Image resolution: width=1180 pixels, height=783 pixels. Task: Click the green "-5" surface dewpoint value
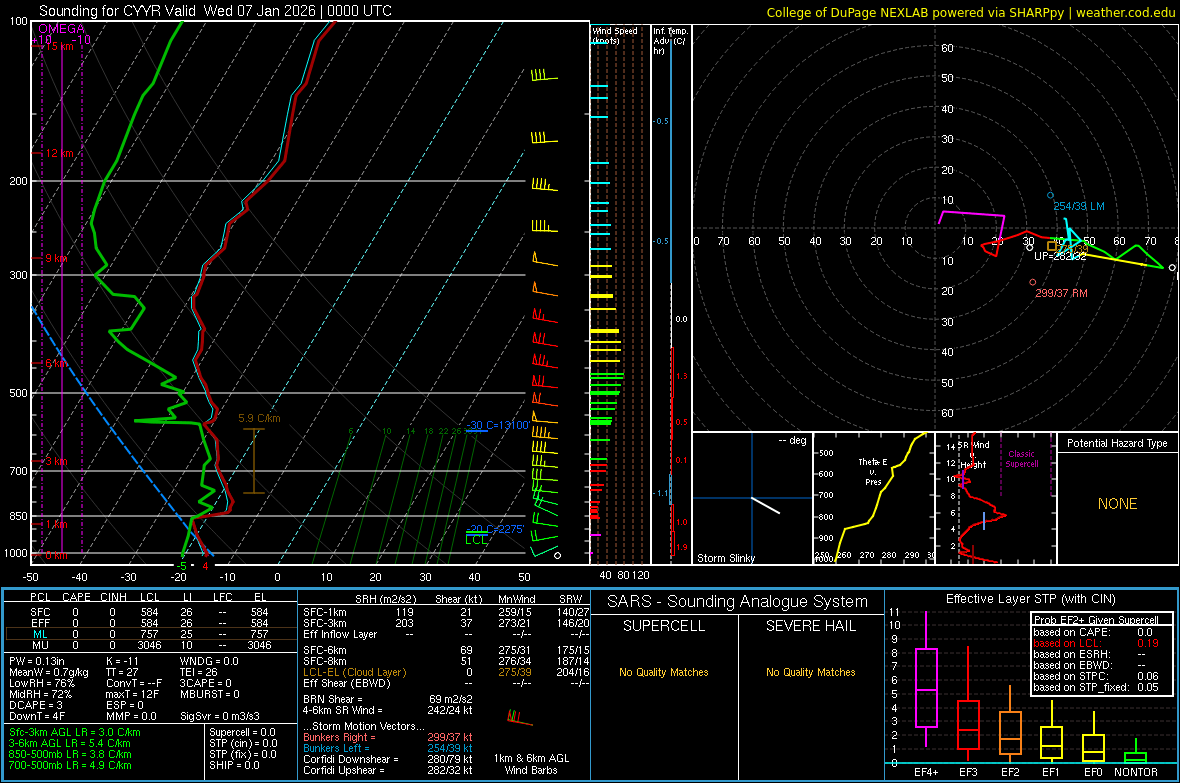click(x=181, y=566)
